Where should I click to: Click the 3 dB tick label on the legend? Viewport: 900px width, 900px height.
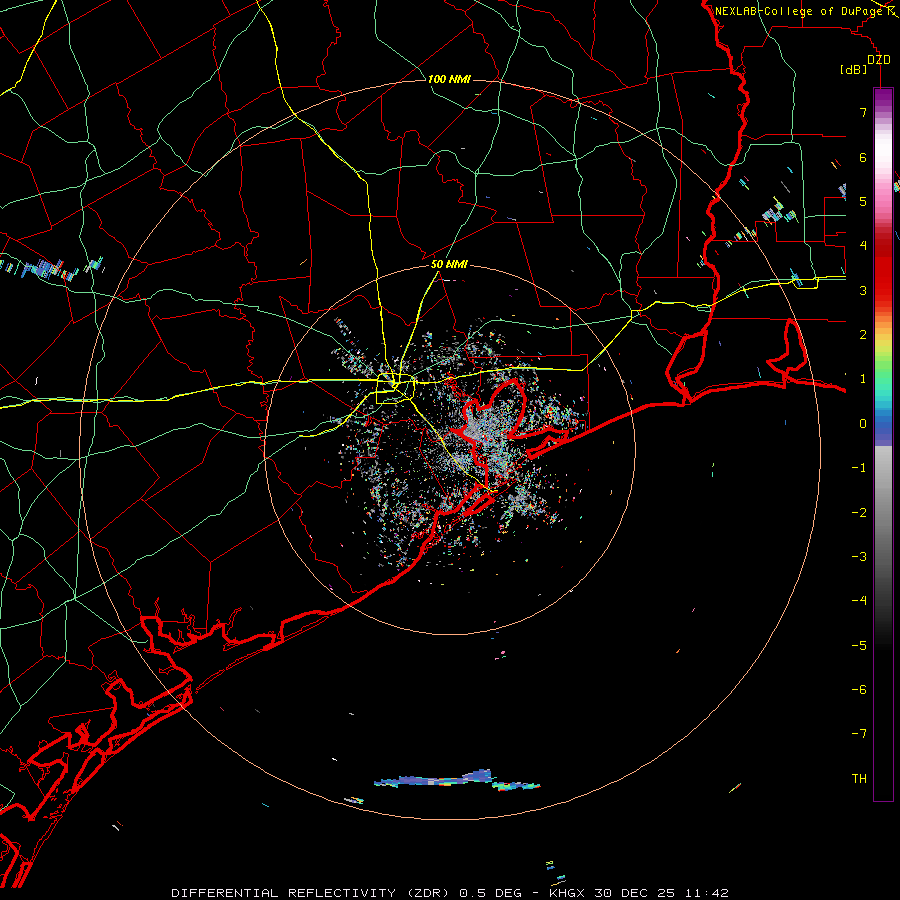863,290
